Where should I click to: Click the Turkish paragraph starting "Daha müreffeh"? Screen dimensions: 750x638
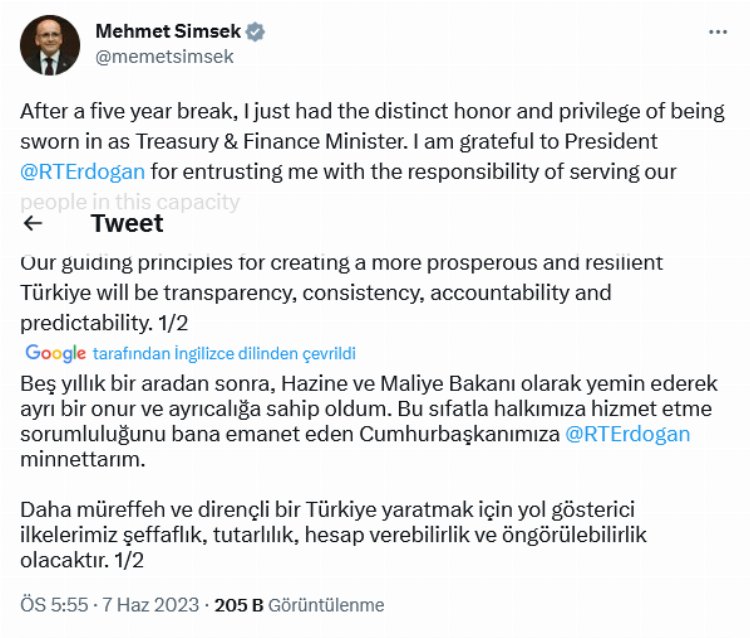[330, 535]
